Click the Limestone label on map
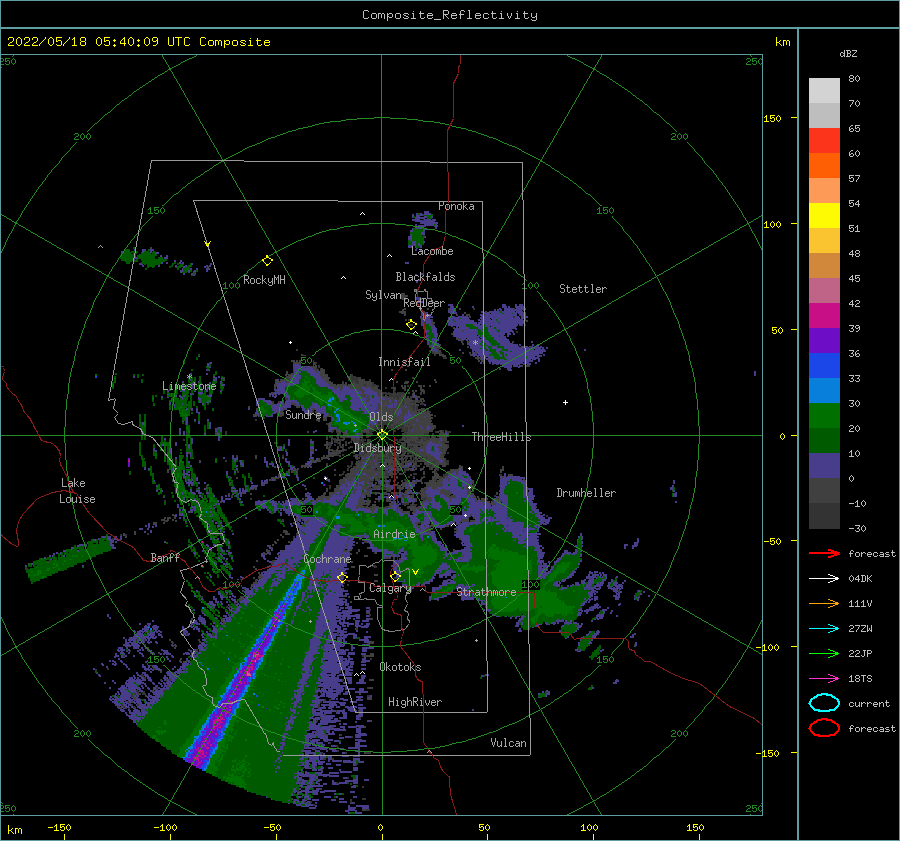This screenshot has width=900, height=841. coord(189,386)
